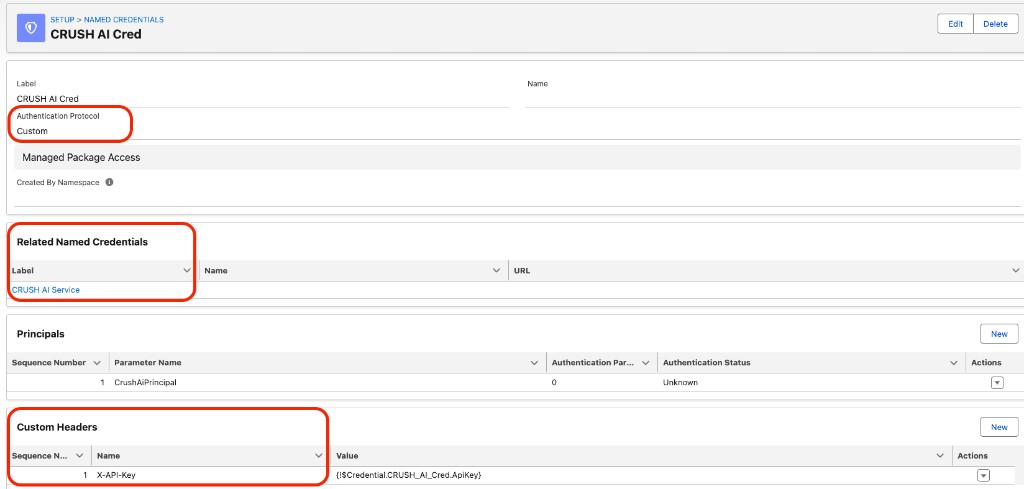Expand the Related Credentials Label column menu

pos(185,270)
